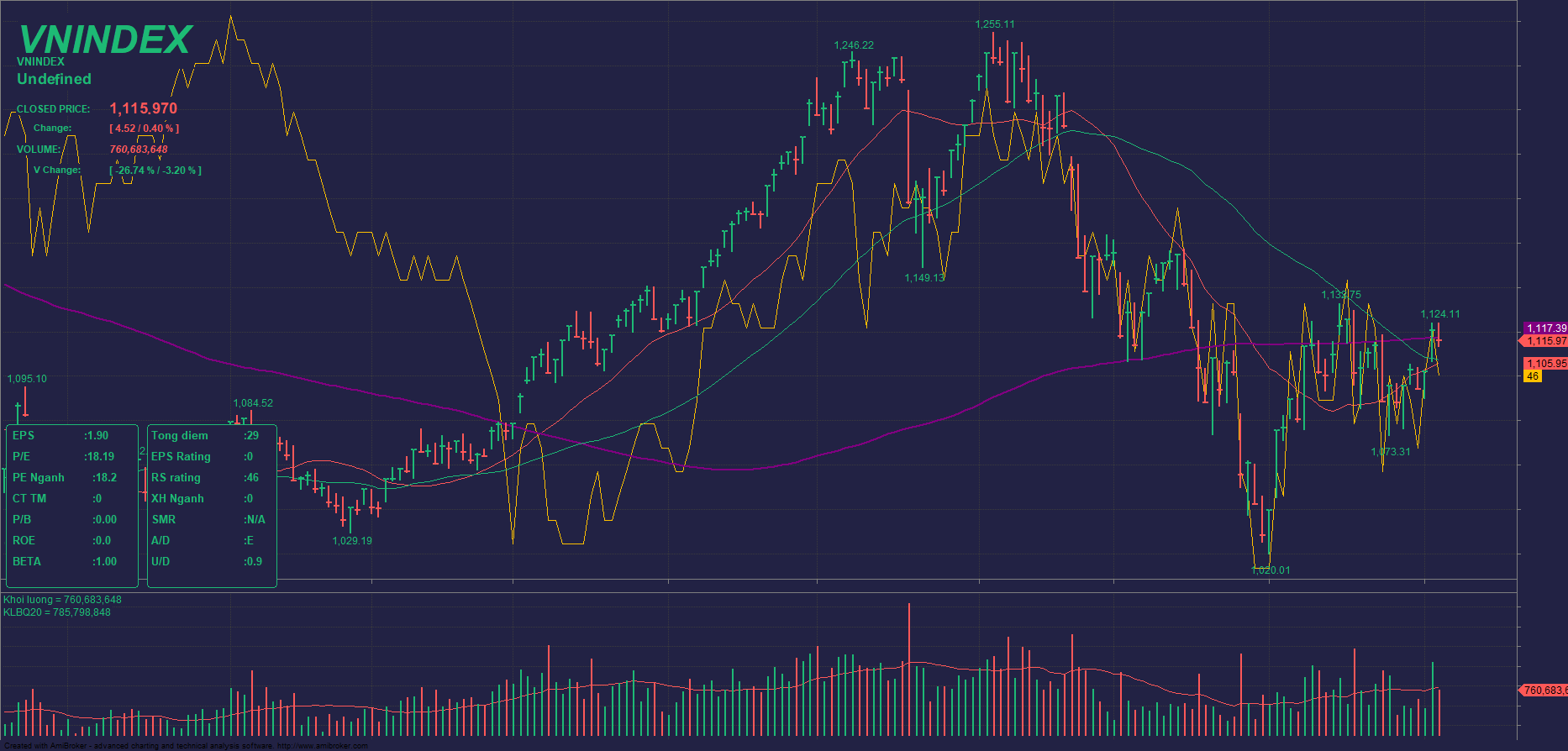The height and width of the screenshot is (751, 1568).
Task: Select the 'Tong diem' row label
Action: [180, 436]
